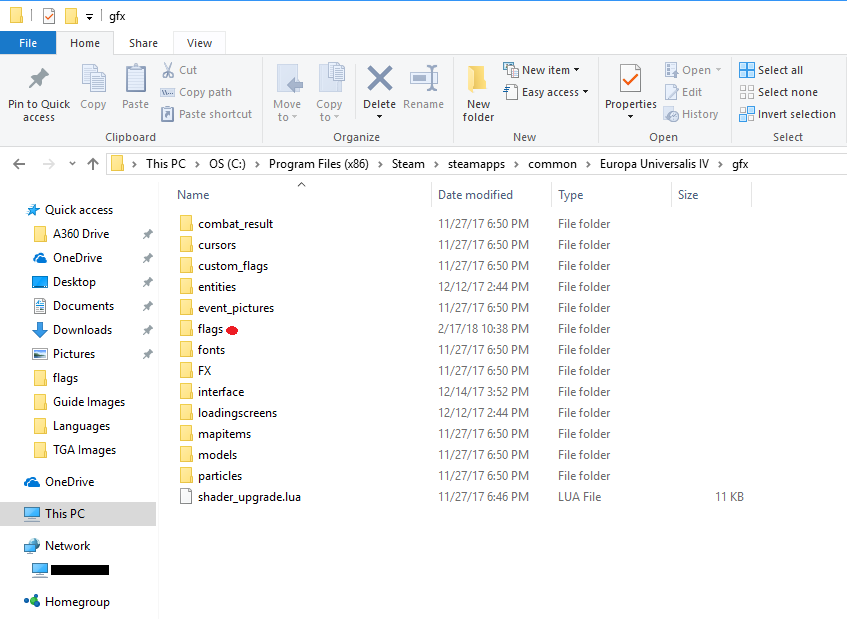847x619 pixels.
Task: Click the Rename icon
Action: [x=424, y=78]
